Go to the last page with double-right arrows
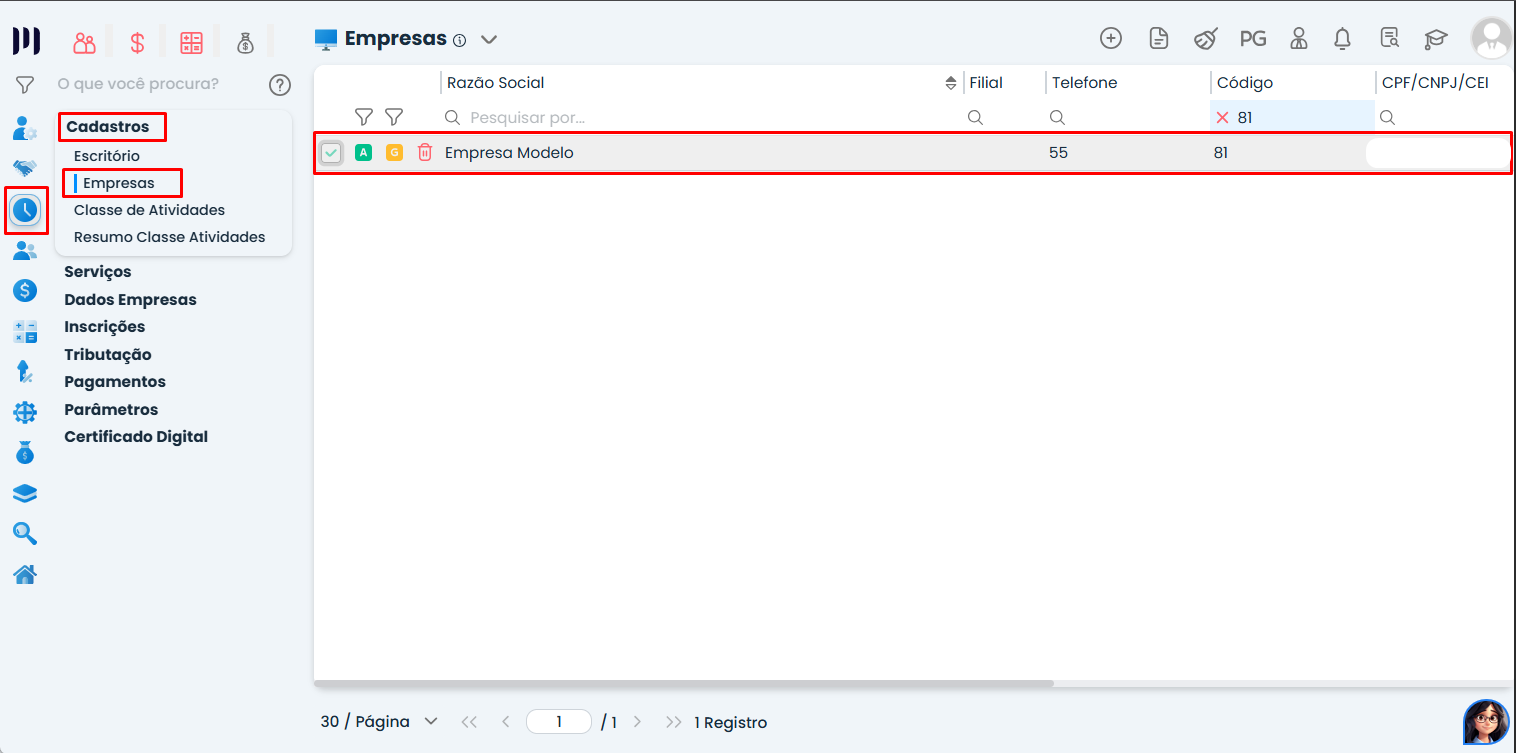The height and width of the screenshot is (753, 1516). click(x=674, y=722)
